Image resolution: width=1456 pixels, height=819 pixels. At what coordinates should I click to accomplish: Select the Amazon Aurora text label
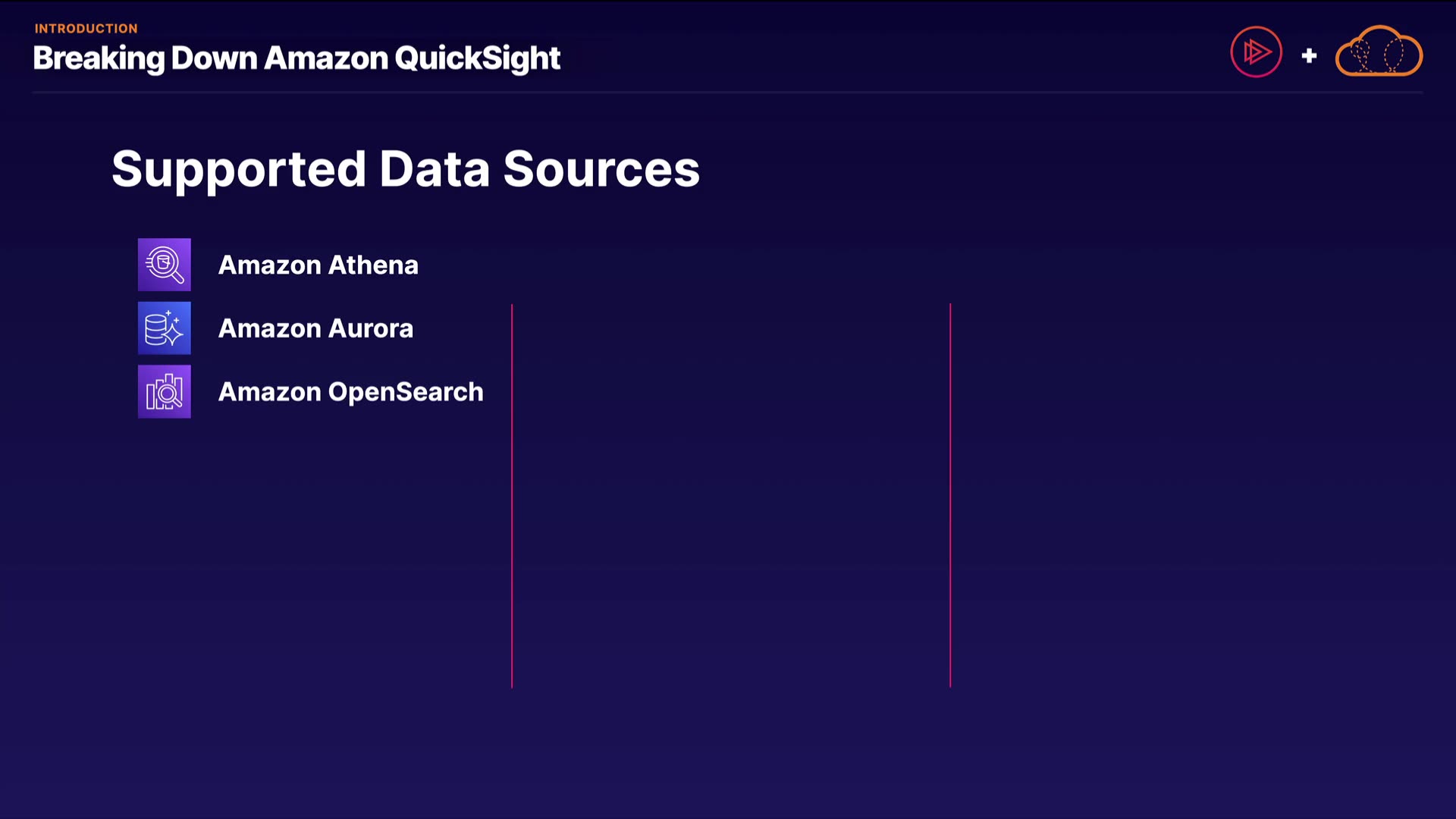[315, 328]
